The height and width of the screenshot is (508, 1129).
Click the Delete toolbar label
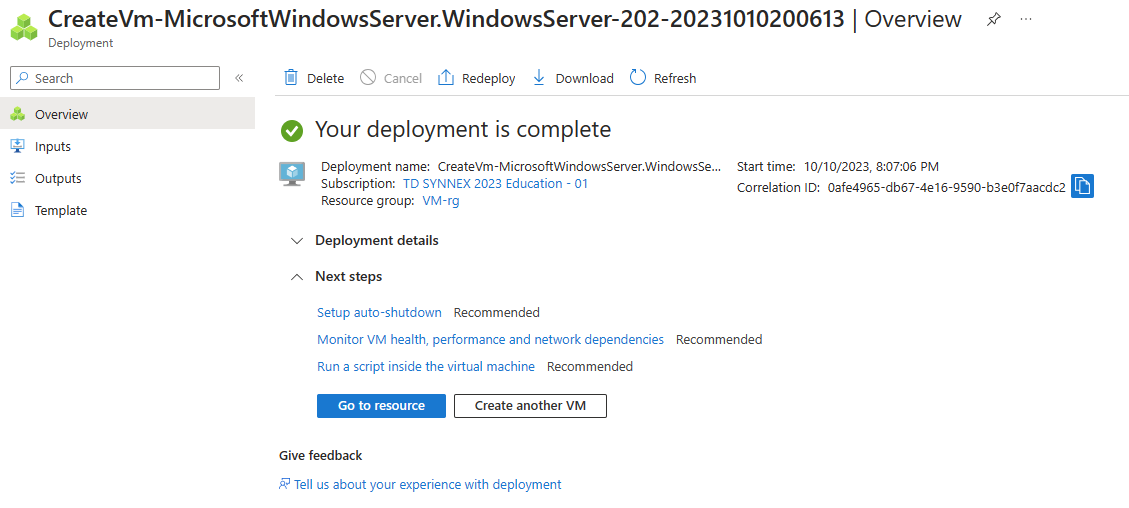pos(325,78)
